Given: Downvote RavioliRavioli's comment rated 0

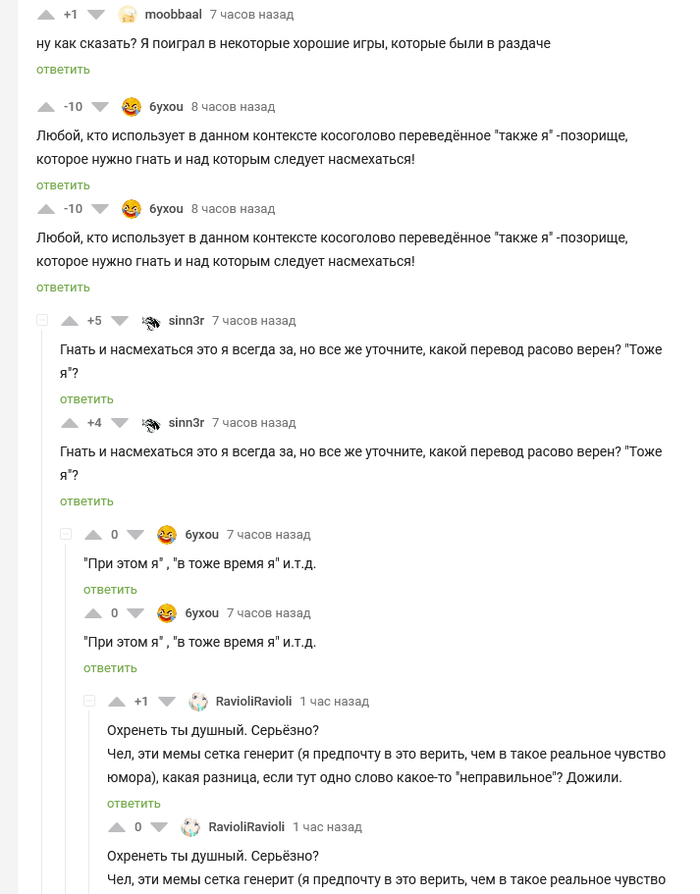Looking at the screenshot, I should tap(159, 827).
